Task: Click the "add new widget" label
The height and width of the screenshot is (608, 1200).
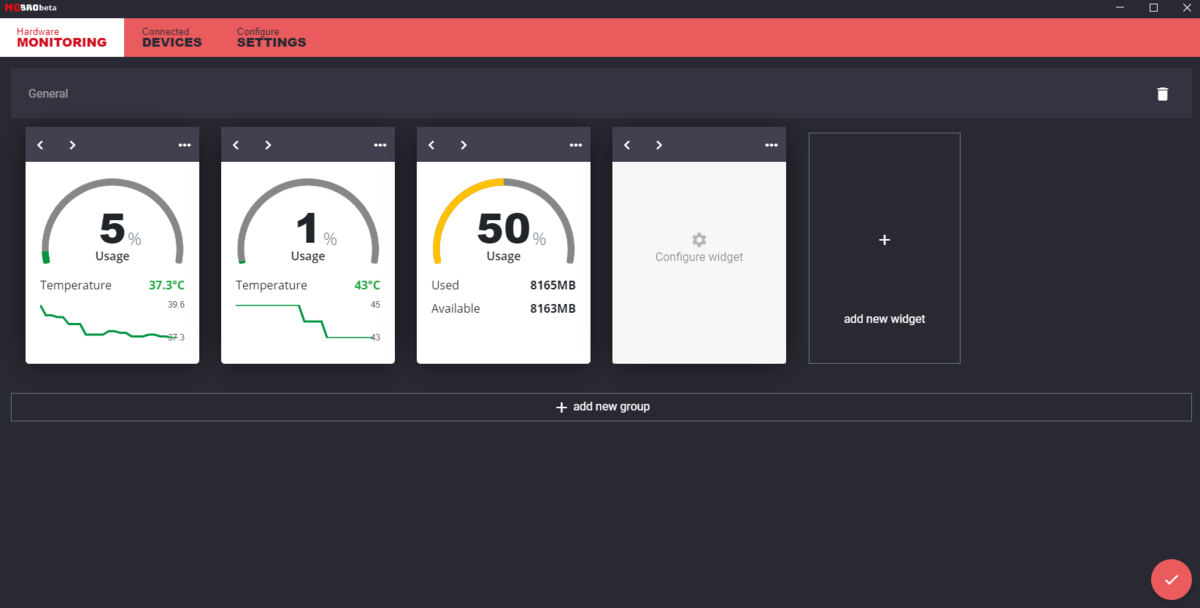Action: pos(884,319)
